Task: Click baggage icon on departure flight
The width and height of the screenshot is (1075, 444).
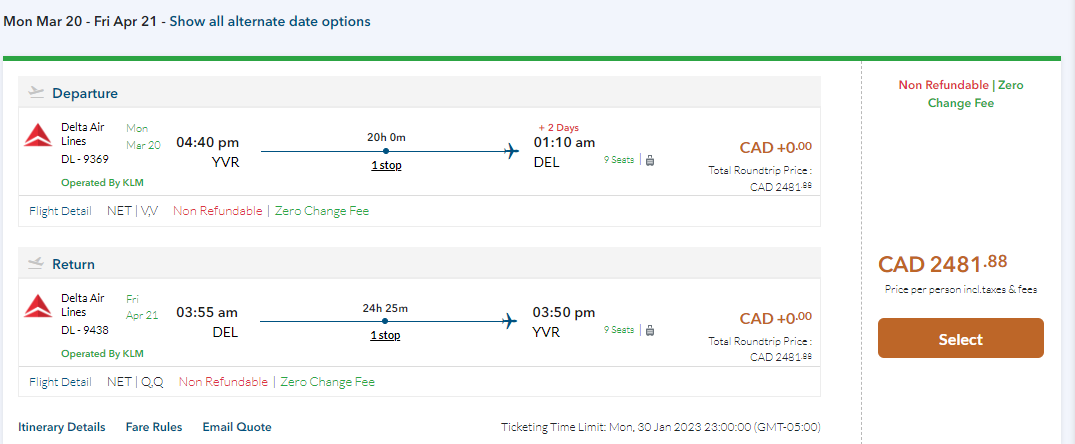Action: [649, 160]
